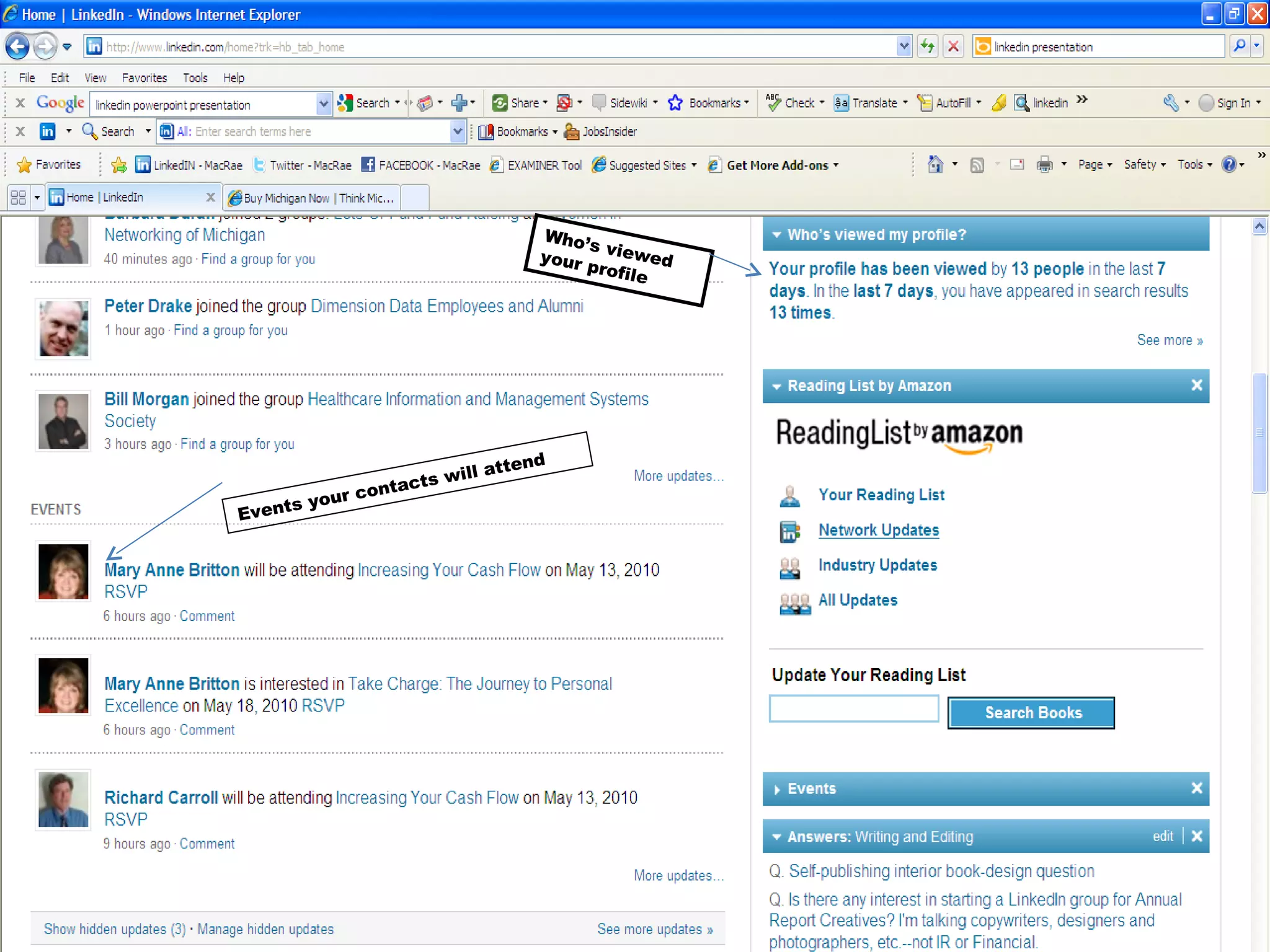Screen dimensions: 1270x952
Task: Open the Quick Tabs grid icon
Action: 19,198
